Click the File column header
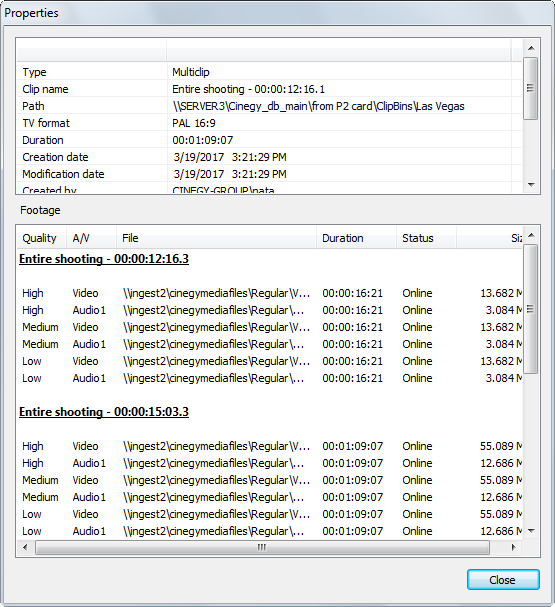 click(216, 238)
